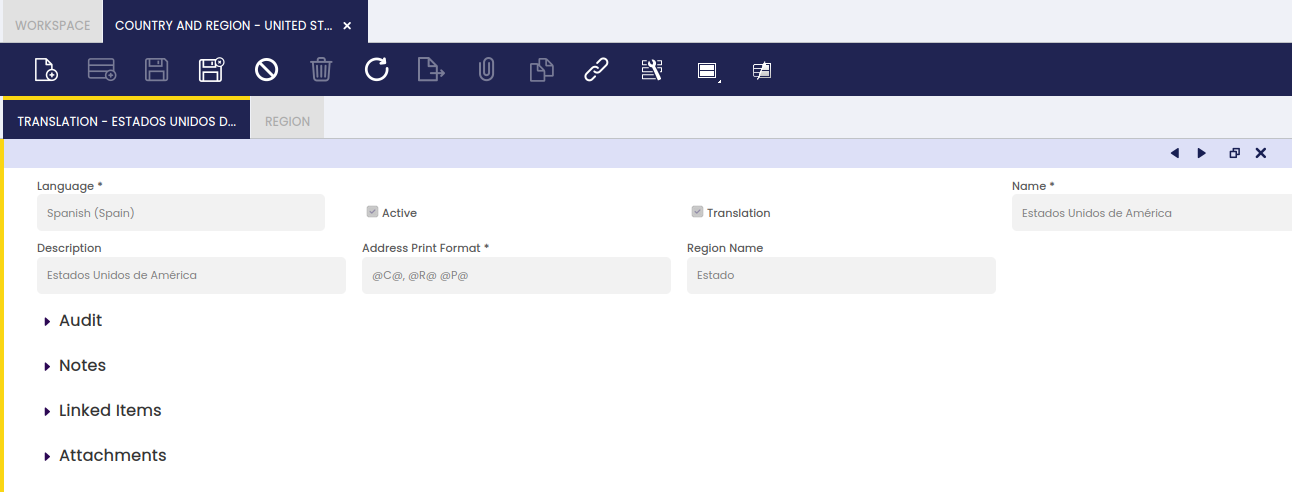Click the Delete trash can icon

click(321, 70)
